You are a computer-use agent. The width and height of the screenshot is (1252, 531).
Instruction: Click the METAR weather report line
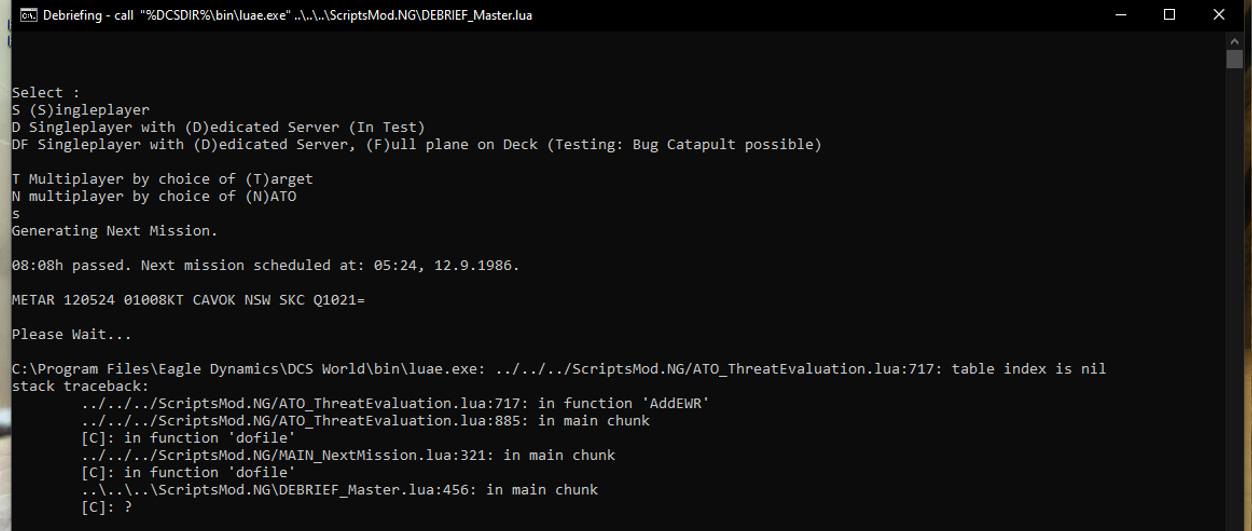(188, 300)
